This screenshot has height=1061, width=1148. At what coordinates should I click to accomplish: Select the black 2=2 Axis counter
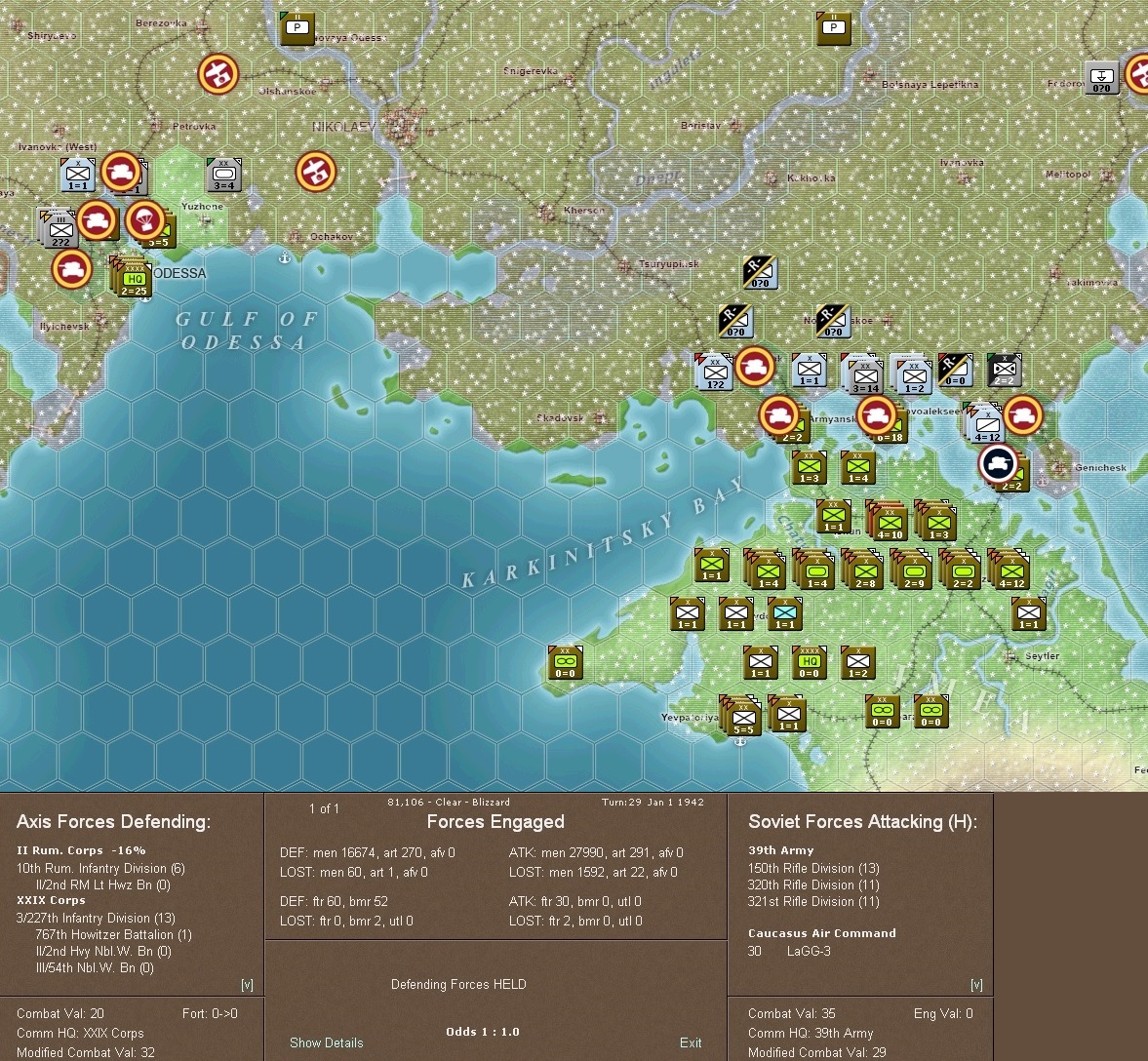pyautogui.click(x=1005, y=371)
